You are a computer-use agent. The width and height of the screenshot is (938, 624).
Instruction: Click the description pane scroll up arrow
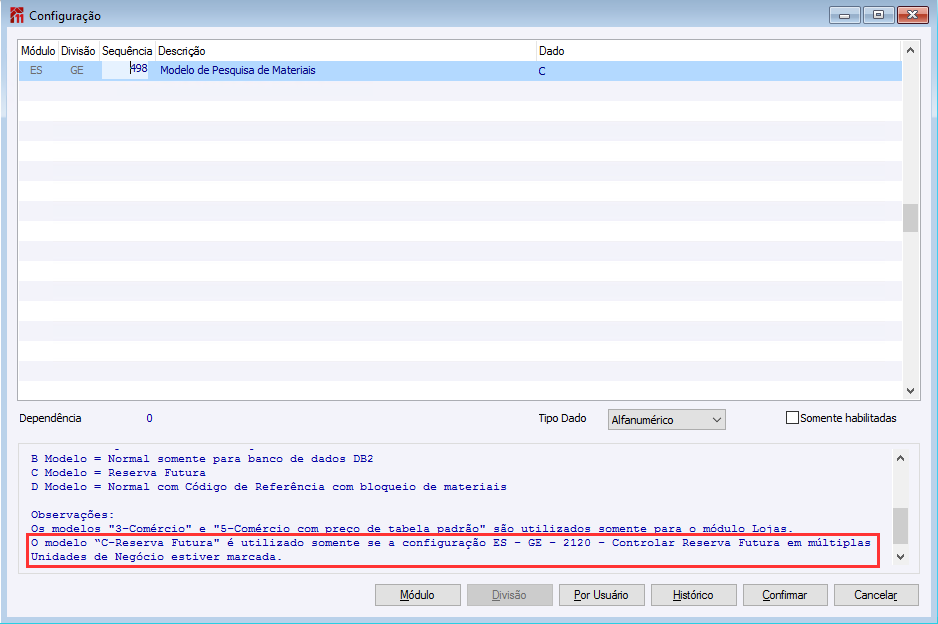[900, 458]
